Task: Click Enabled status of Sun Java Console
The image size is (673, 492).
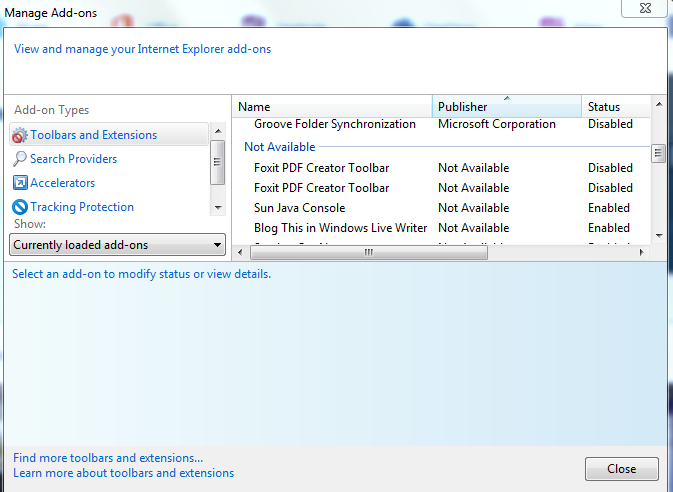Action: click(x=609, y=208)
